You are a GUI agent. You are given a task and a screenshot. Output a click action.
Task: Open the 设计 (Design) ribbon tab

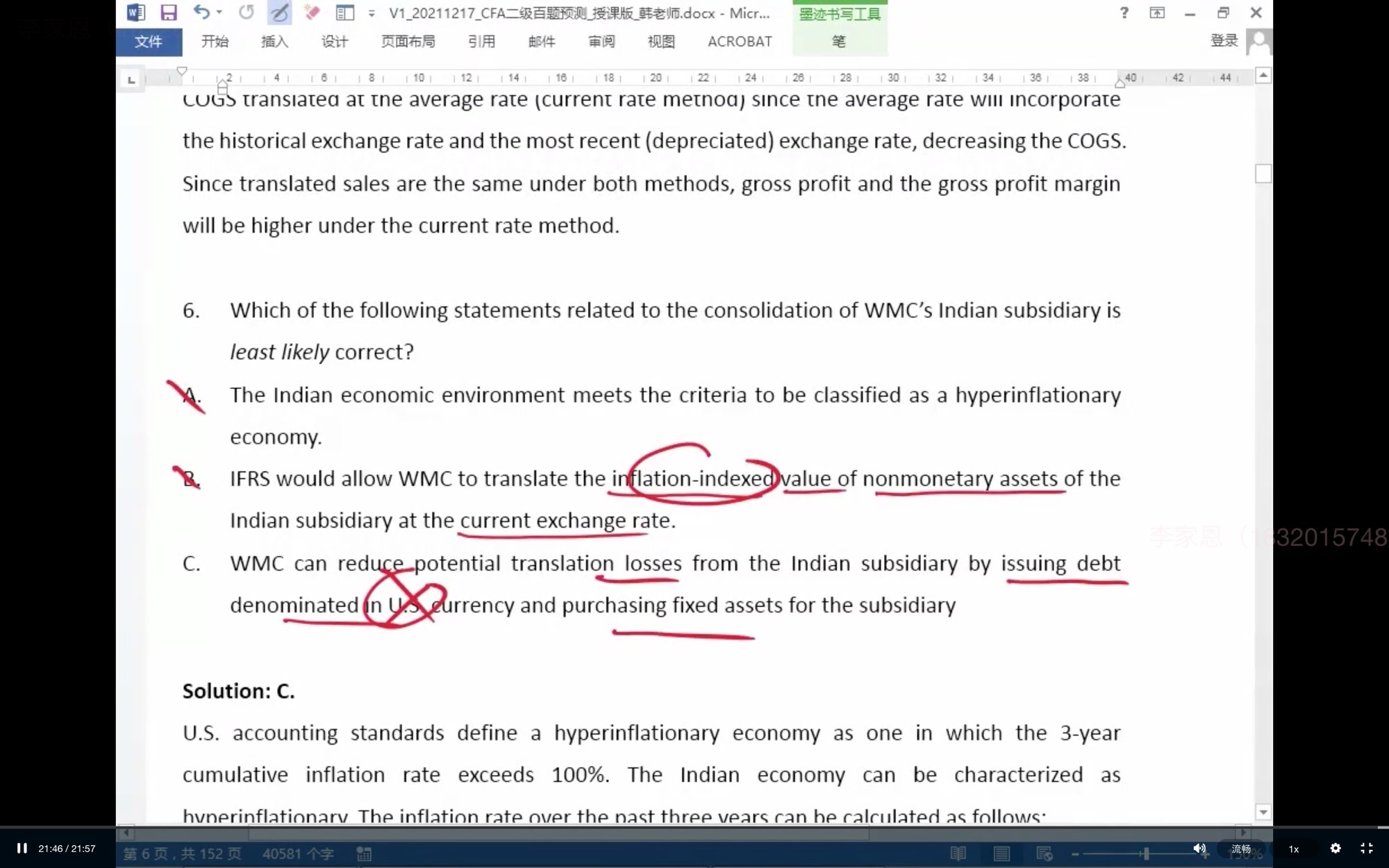[x=335, y=42]
